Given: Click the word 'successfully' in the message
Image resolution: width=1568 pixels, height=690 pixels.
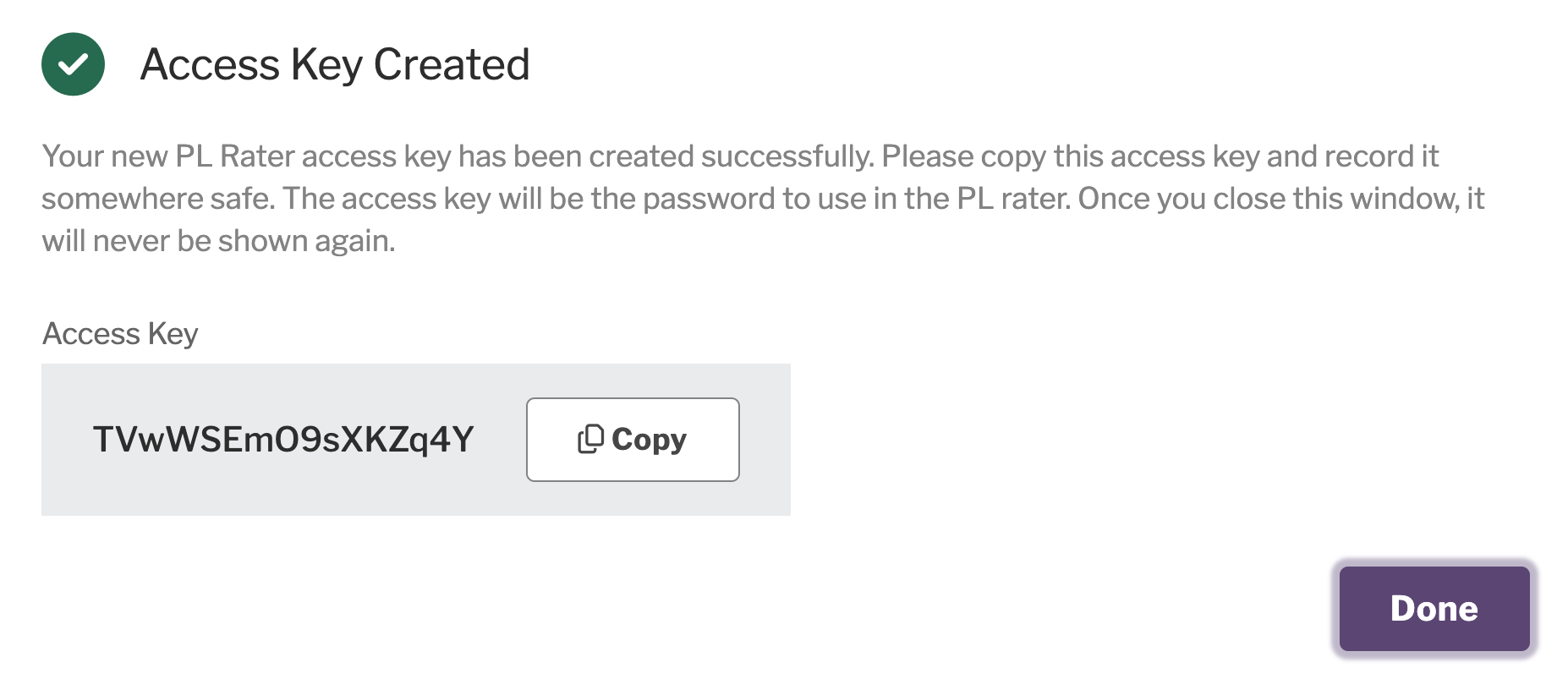Looking at the screenshot, I should point(787,157).
